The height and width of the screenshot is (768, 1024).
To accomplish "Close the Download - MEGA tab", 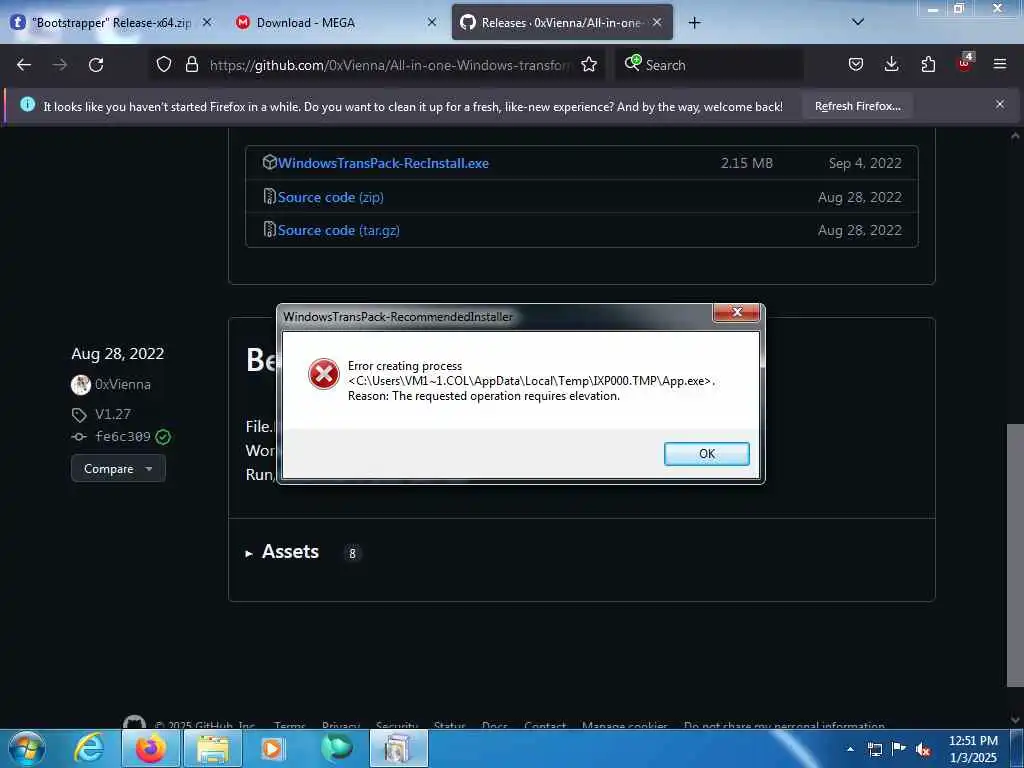I will coord(432,22).
